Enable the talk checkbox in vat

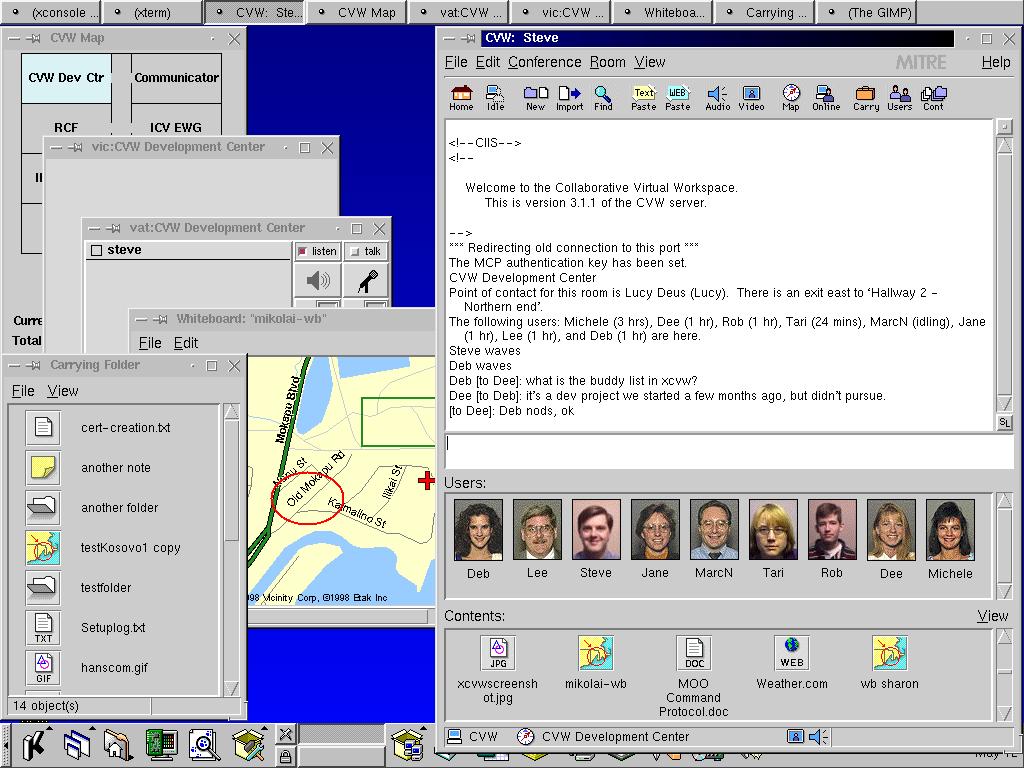366,252
